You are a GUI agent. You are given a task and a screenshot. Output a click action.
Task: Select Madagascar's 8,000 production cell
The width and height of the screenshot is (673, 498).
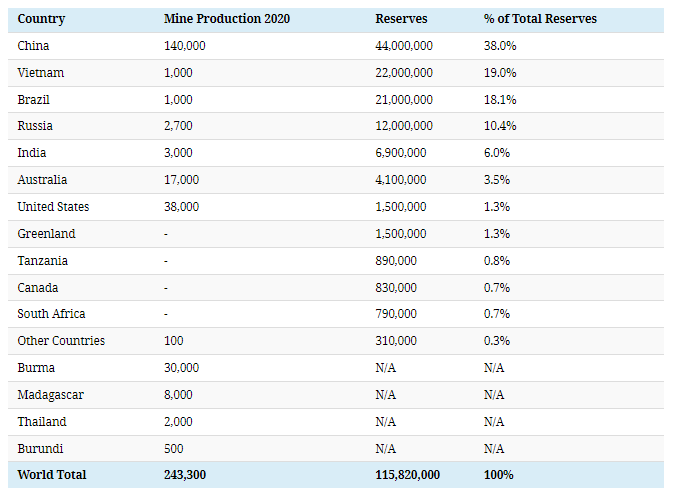coord(178,394)
